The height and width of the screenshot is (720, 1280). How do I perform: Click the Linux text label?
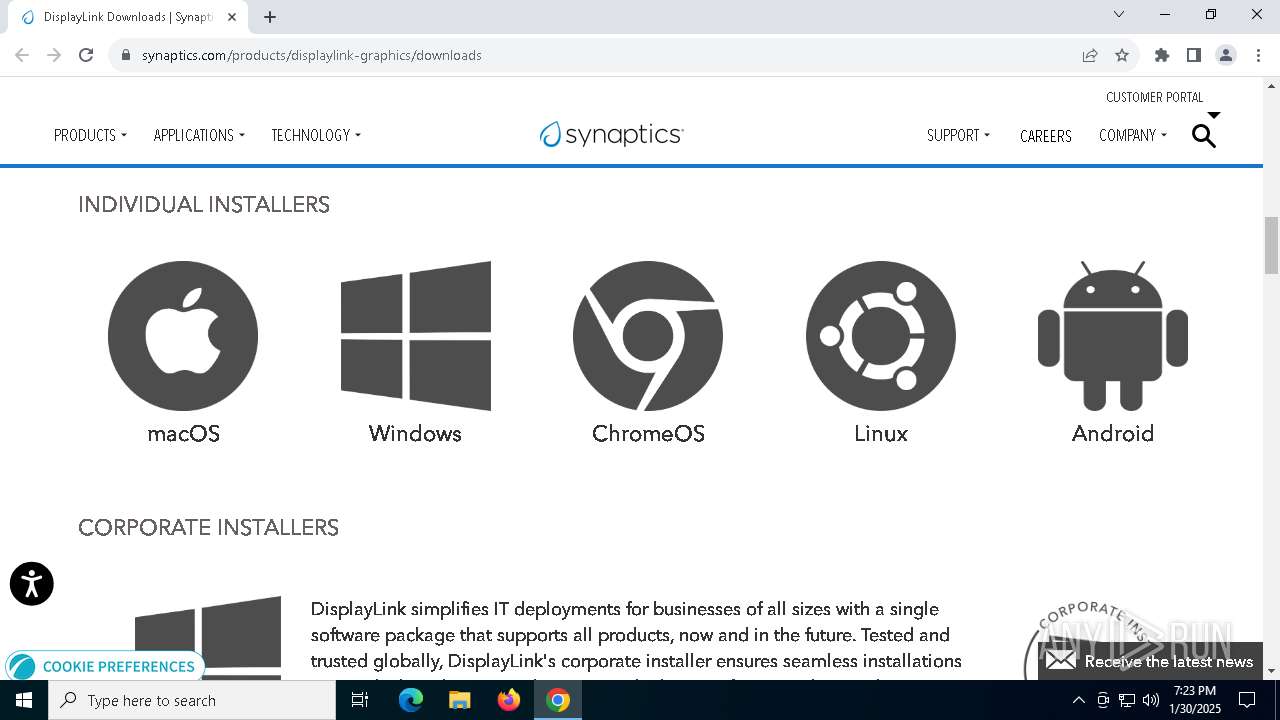[x=881, y=433]
